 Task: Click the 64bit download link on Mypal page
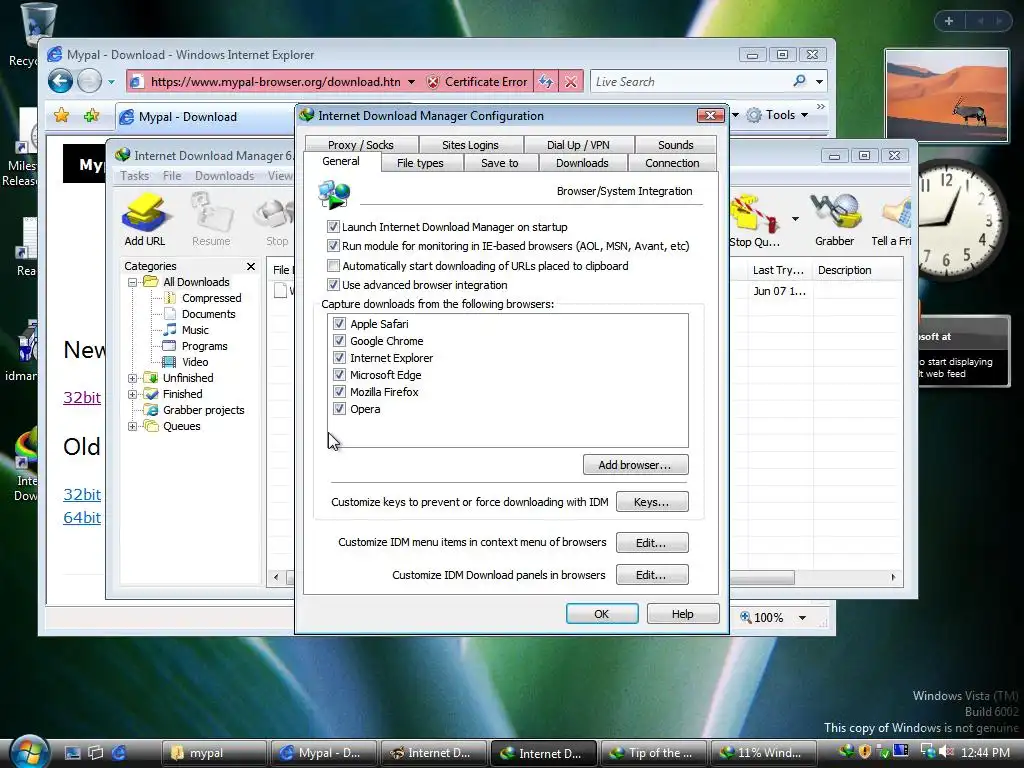82,517
